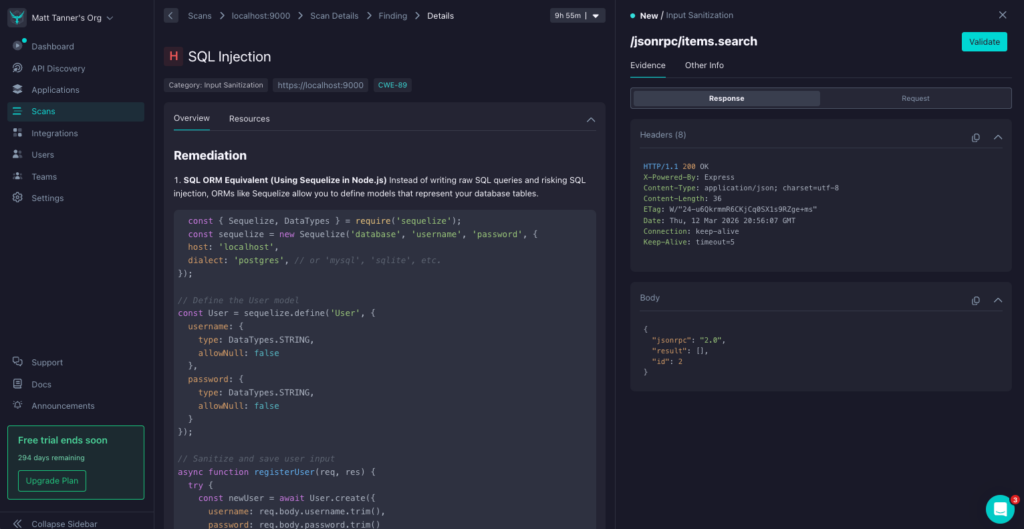
Task: Click the /jsonrpc/items.search endpoint title
Action: click(694, 42)
